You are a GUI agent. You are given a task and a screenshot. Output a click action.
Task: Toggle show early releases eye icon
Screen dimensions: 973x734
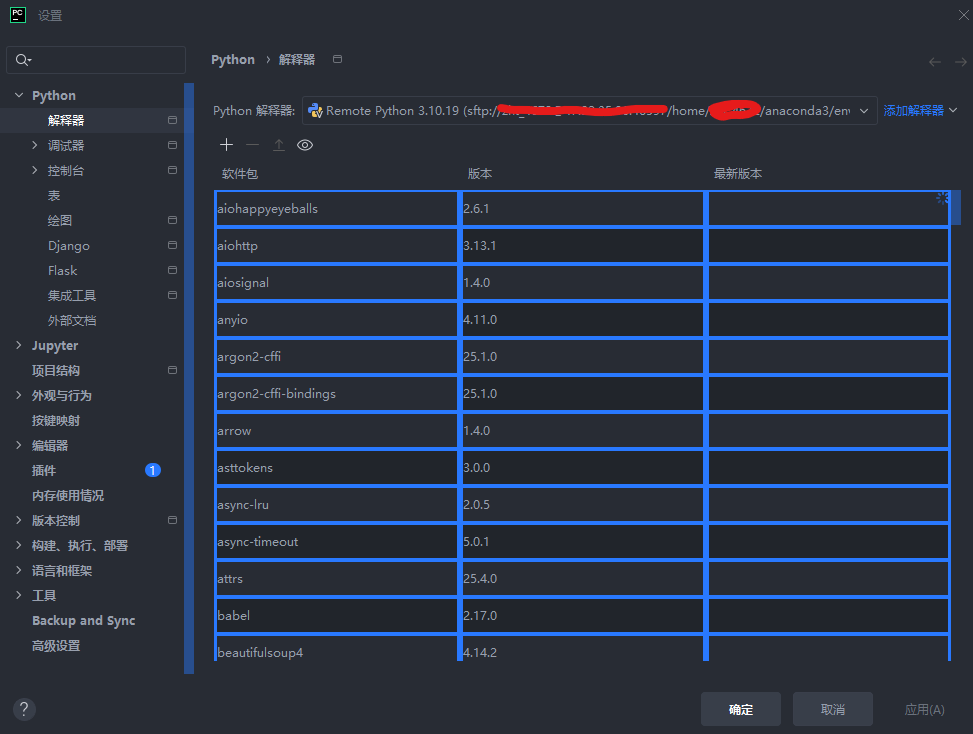[305, 145]
